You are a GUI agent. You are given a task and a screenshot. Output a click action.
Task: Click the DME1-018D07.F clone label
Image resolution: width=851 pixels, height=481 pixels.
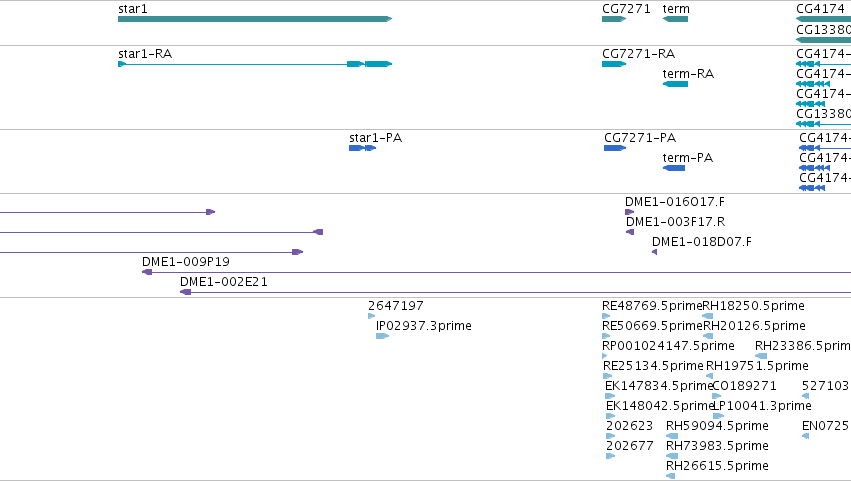coord(702,242)
